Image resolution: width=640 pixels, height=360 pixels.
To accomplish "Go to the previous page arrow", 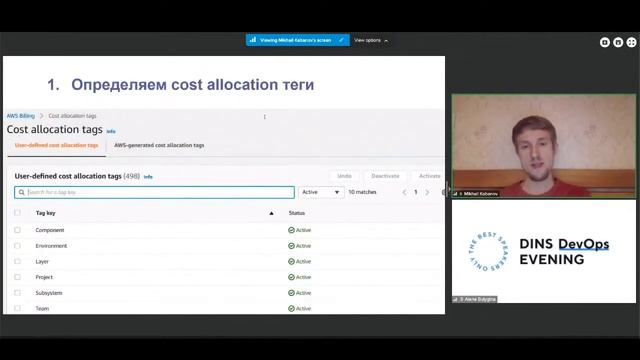I will coord(404,192).
